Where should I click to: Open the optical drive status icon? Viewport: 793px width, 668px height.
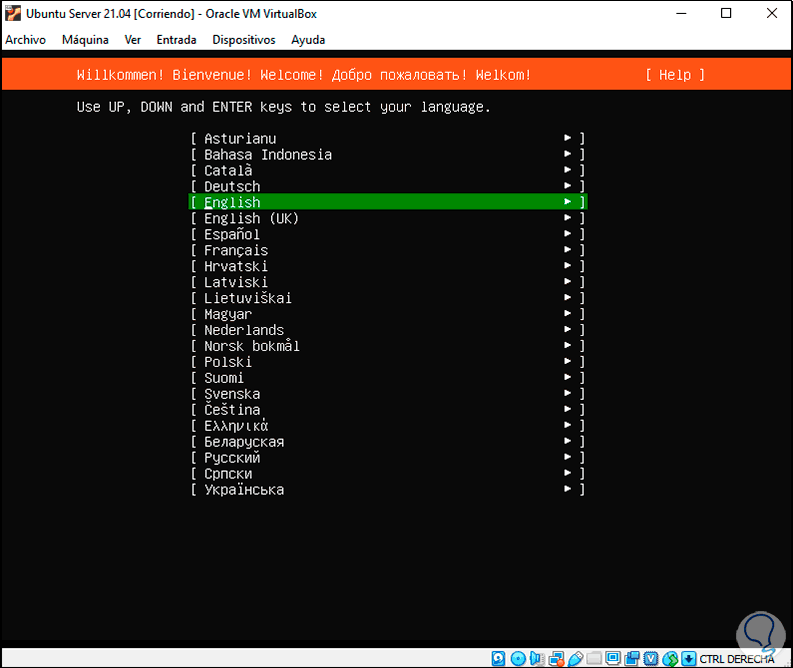coord(518,658)
